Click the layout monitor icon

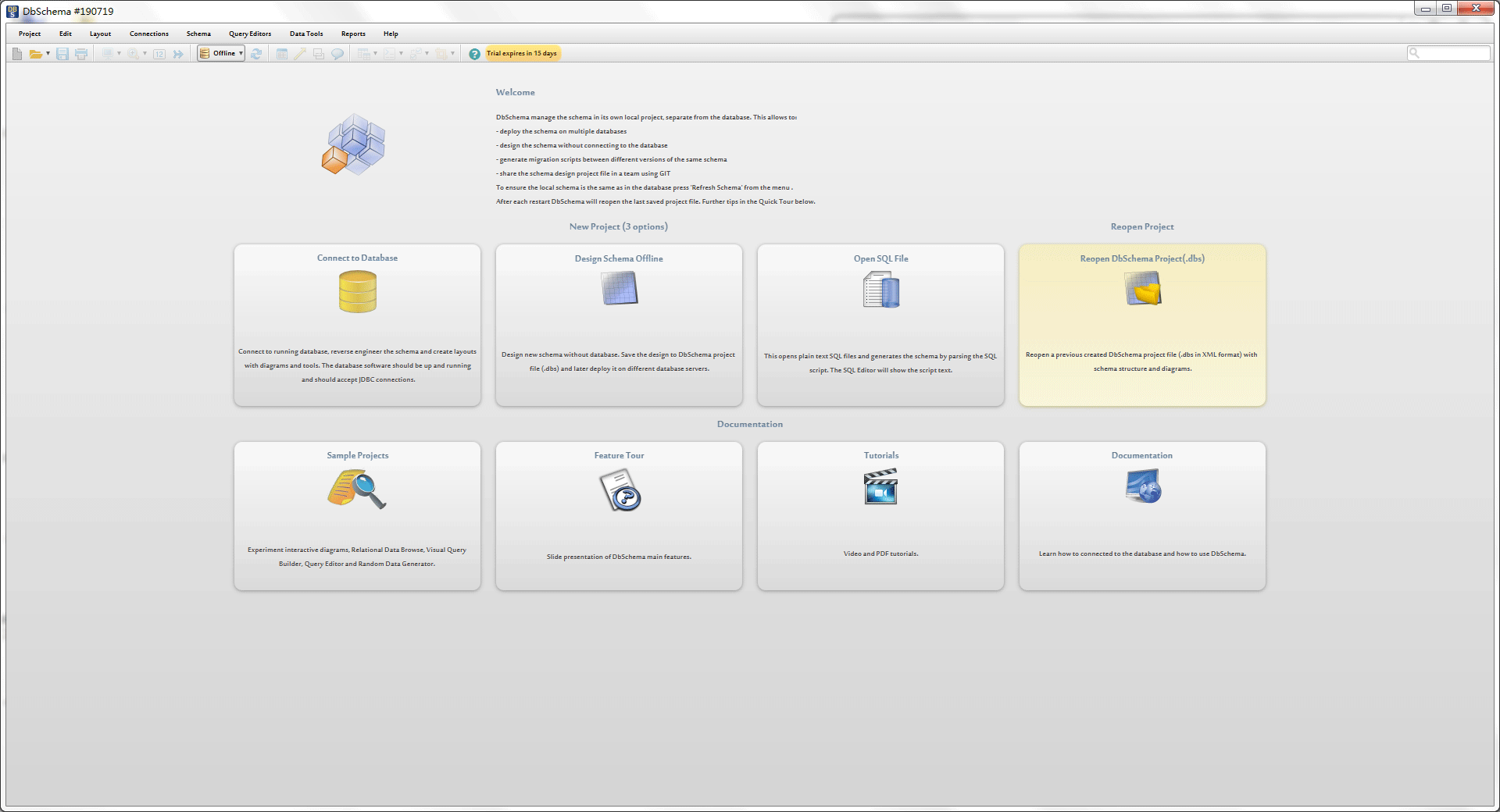click(108, 53)
